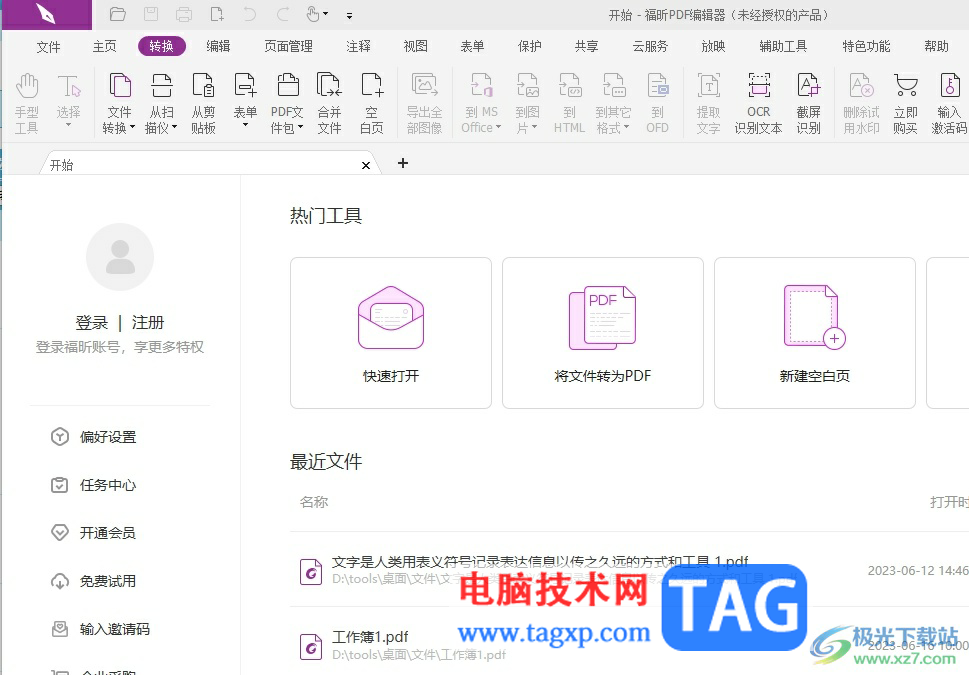Viewport: 969px width, 675px height.
Task: Click 输入邀请码 in sidebar
Action: point(100,629)
